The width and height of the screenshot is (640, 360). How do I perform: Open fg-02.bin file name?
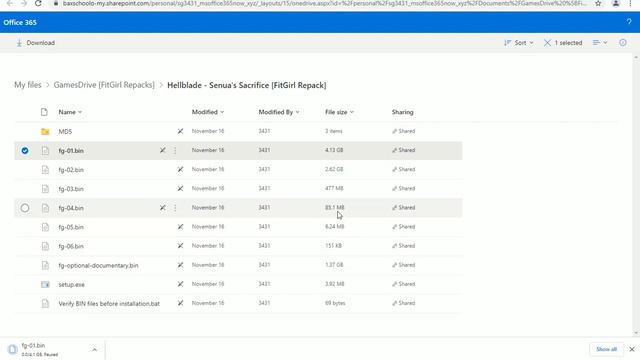[71, 170]
